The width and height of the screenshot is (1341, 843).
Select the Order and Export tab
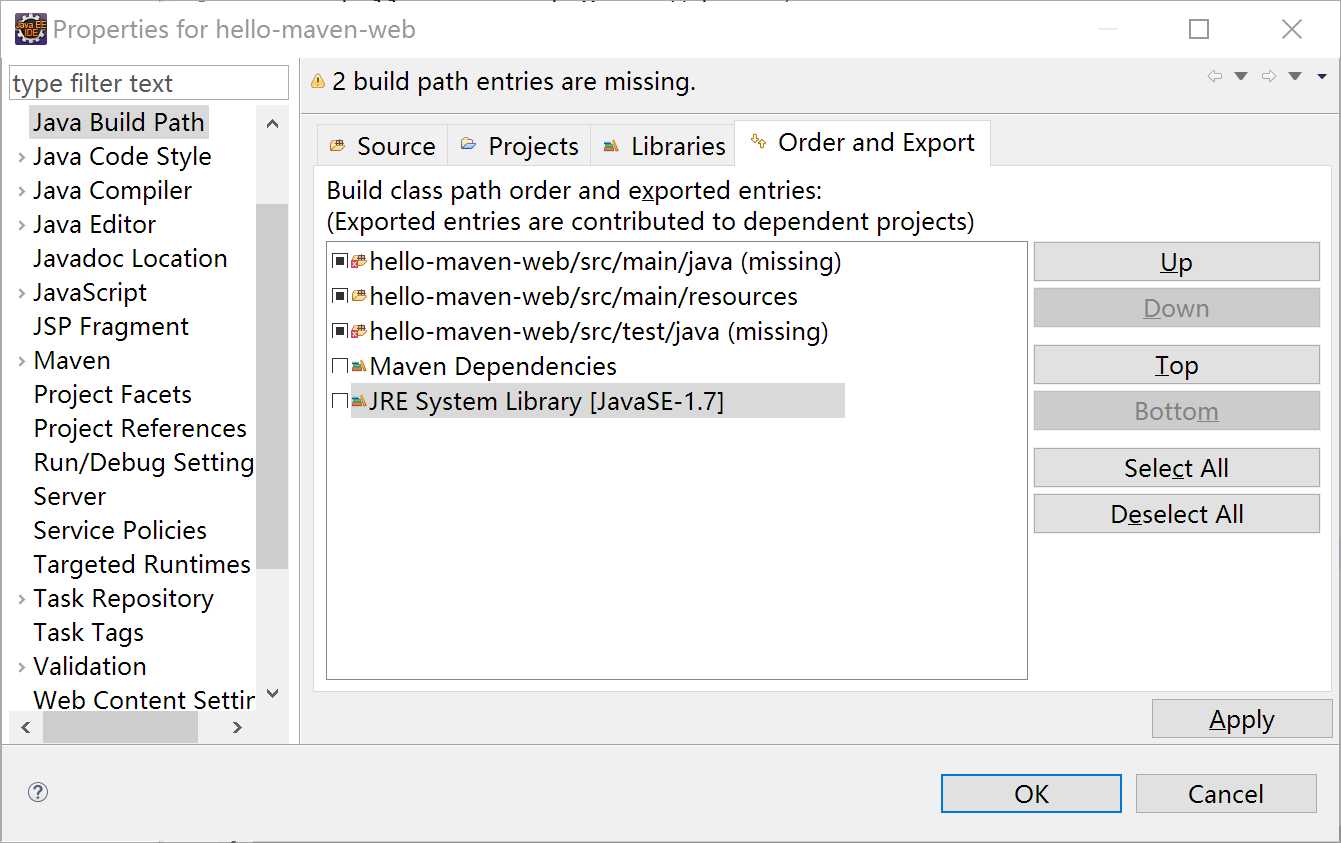862,143
